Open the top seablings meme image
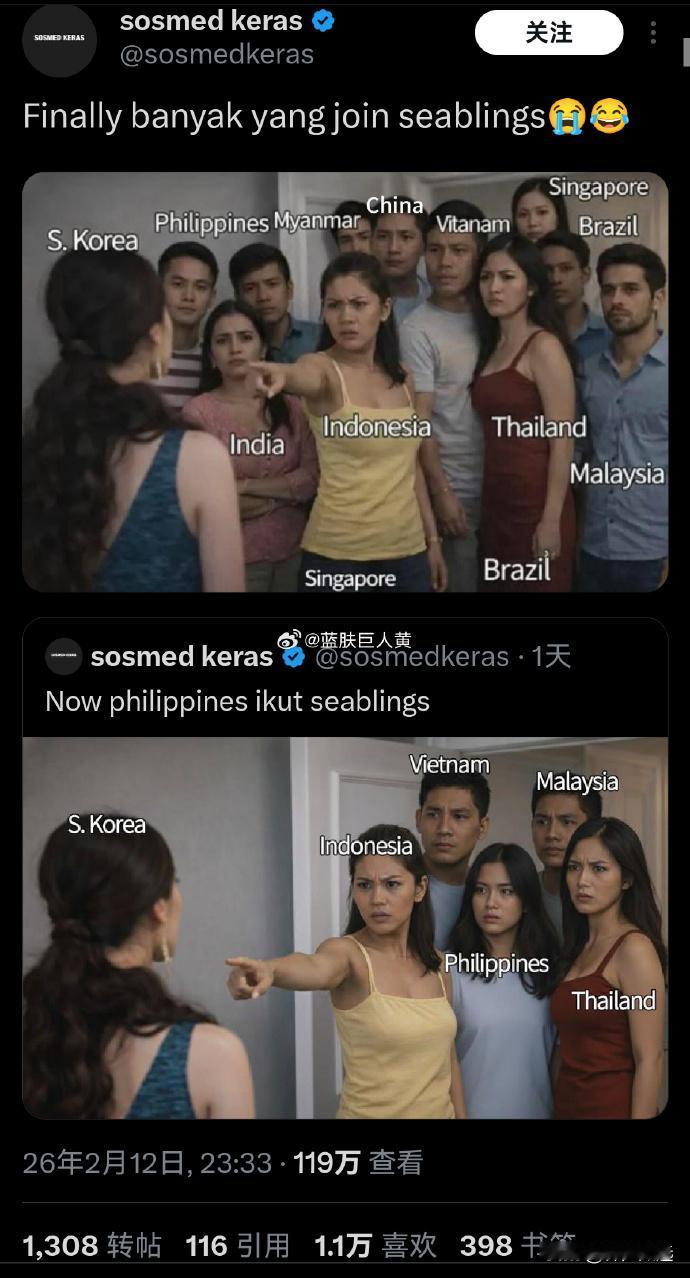This screenshot has height=1278, width=690. pyautogui.click(x=345, y=382)
